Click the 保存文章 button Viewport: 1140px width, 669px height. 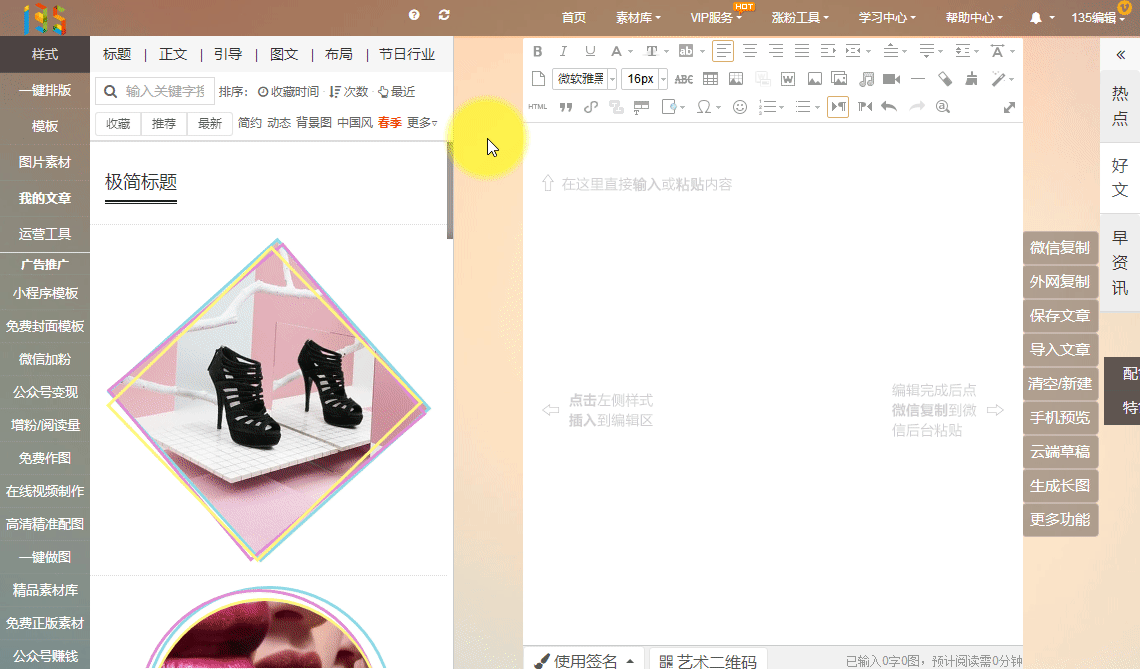[1060, 316]
